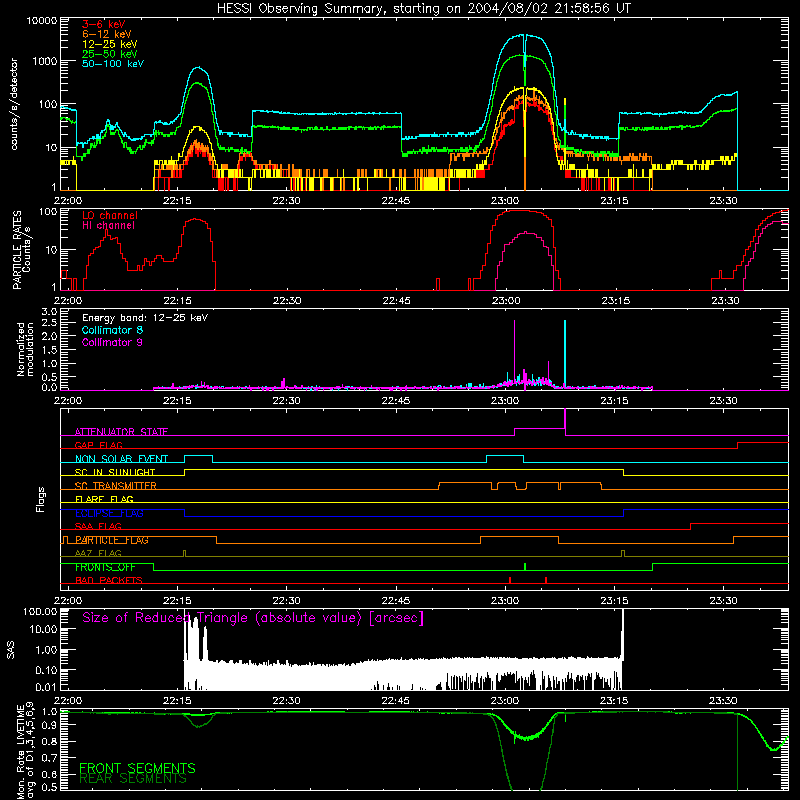800x800 pixels.
Task: Click the 'ECLIPSE FLAG' label
Action: click(x=109, y=513)
